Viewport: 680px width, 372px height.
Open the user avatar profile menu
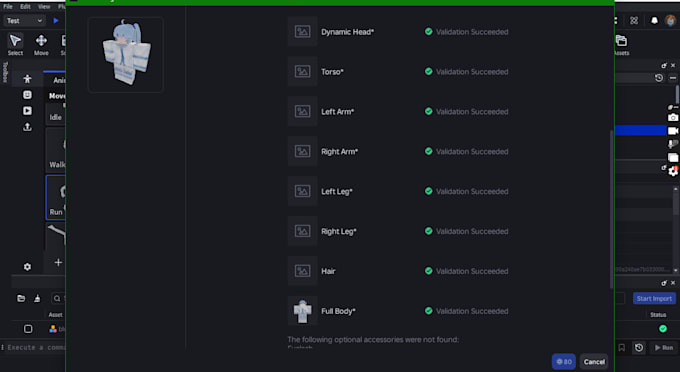pos(671,20)
